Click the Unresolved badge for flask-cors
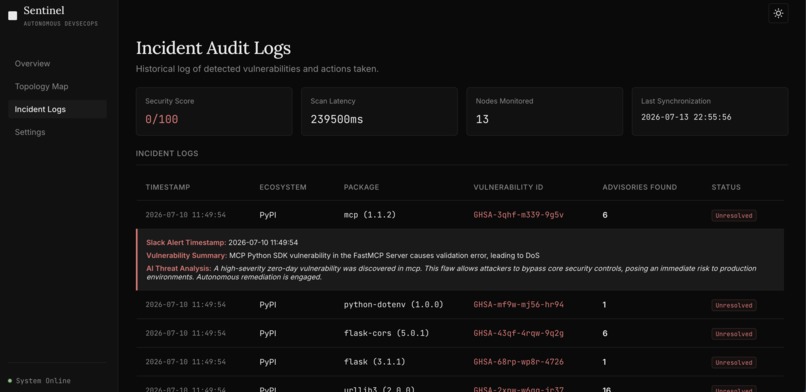The image size is (806, 392). [x=734, y=334]
